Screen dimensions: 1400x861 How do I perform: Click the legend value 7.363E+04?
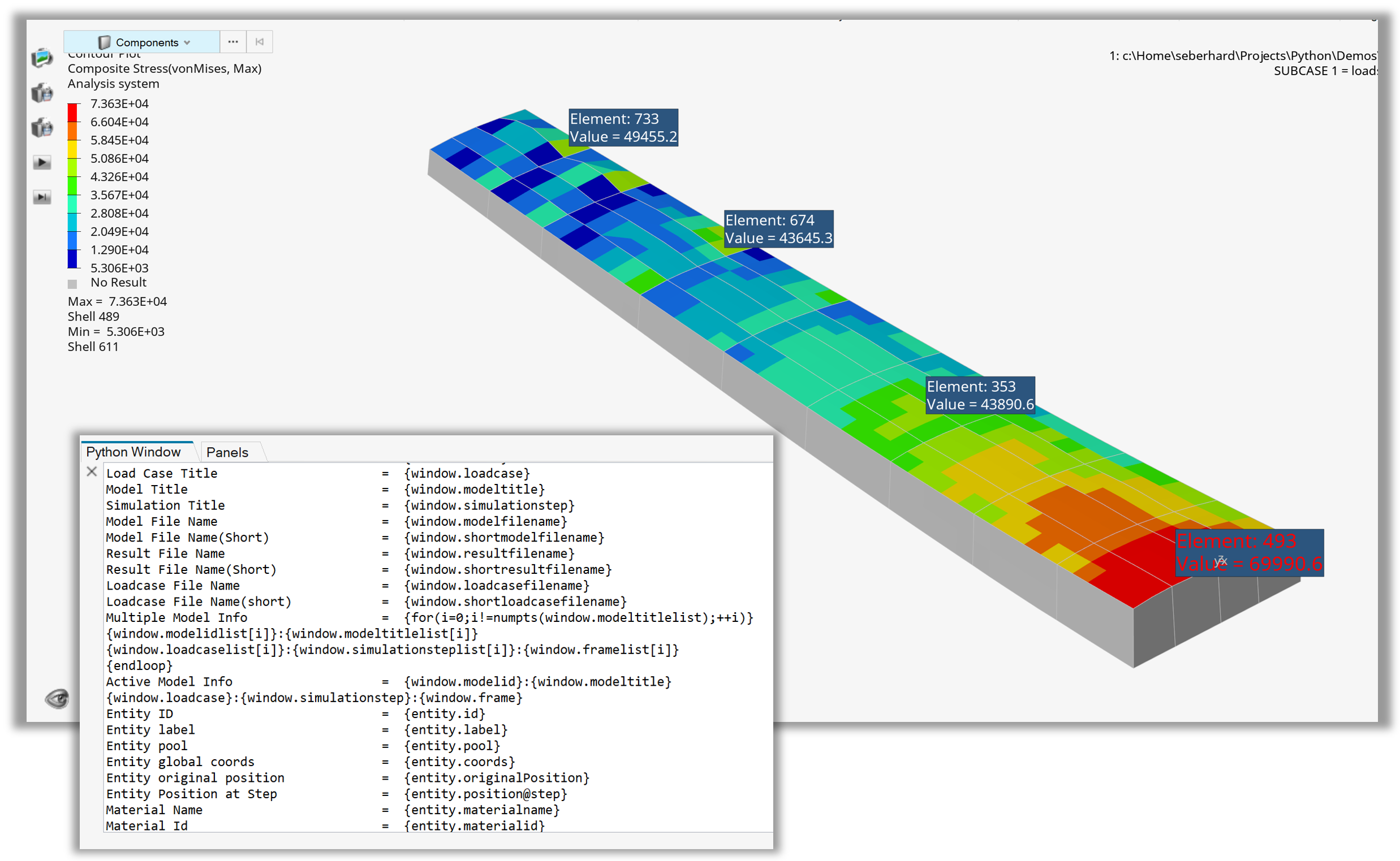click(120, 103)
